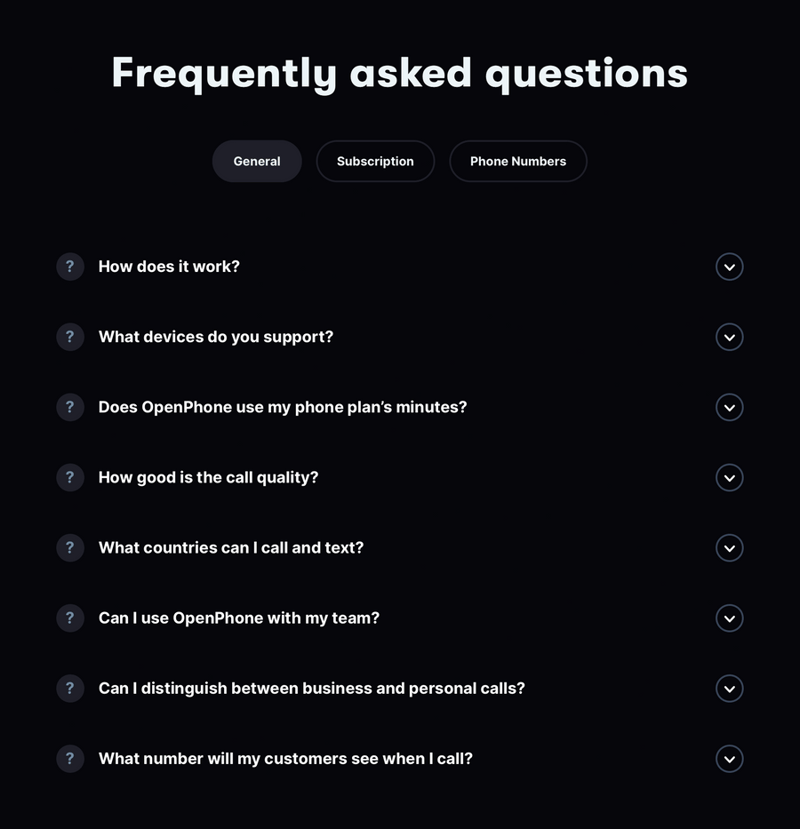Click the question mark icon beside How good is the call quality

69,477
